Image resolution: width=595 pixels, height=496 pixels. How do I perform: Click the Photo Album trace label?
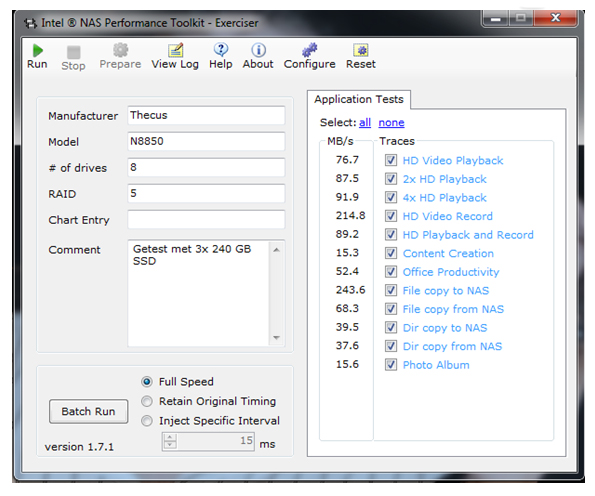(436, 365)
